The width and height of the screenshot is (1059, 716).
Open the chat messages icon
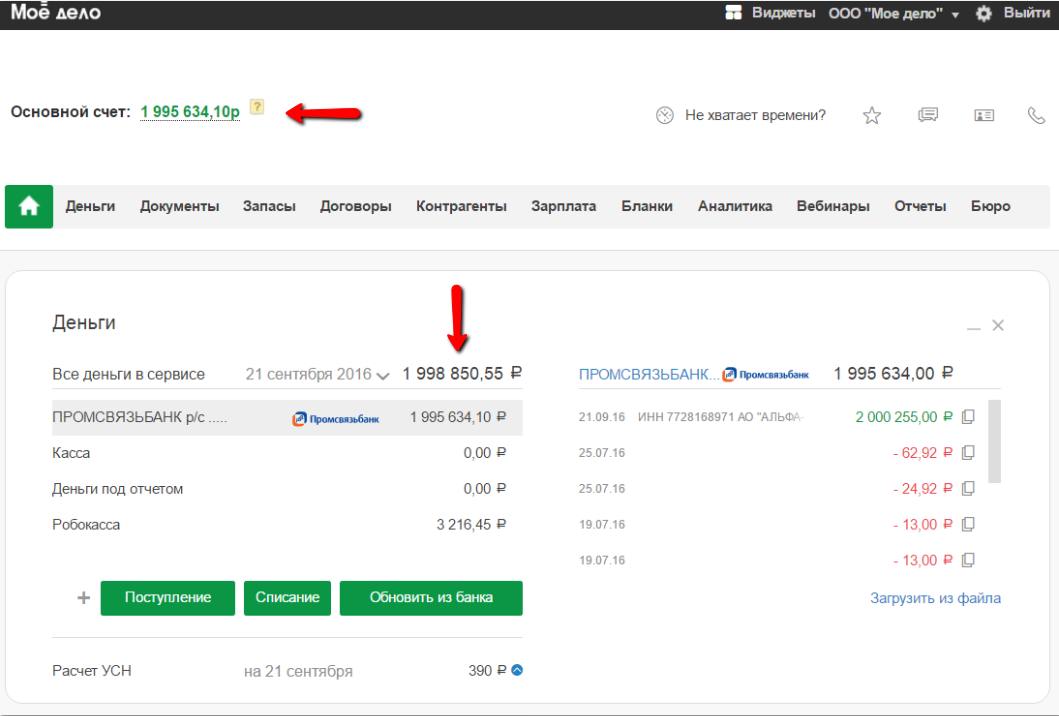pyautogui.click(x=928, y=115)
